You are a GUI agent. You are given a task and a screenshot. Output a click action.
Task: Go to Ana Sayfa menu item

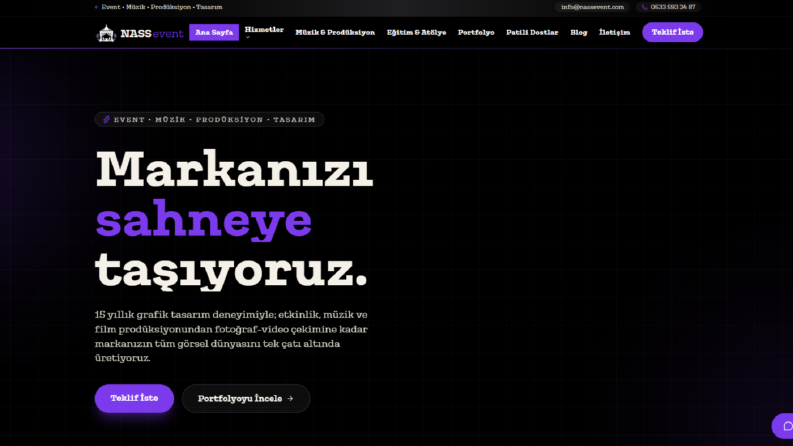pos(214,32)
